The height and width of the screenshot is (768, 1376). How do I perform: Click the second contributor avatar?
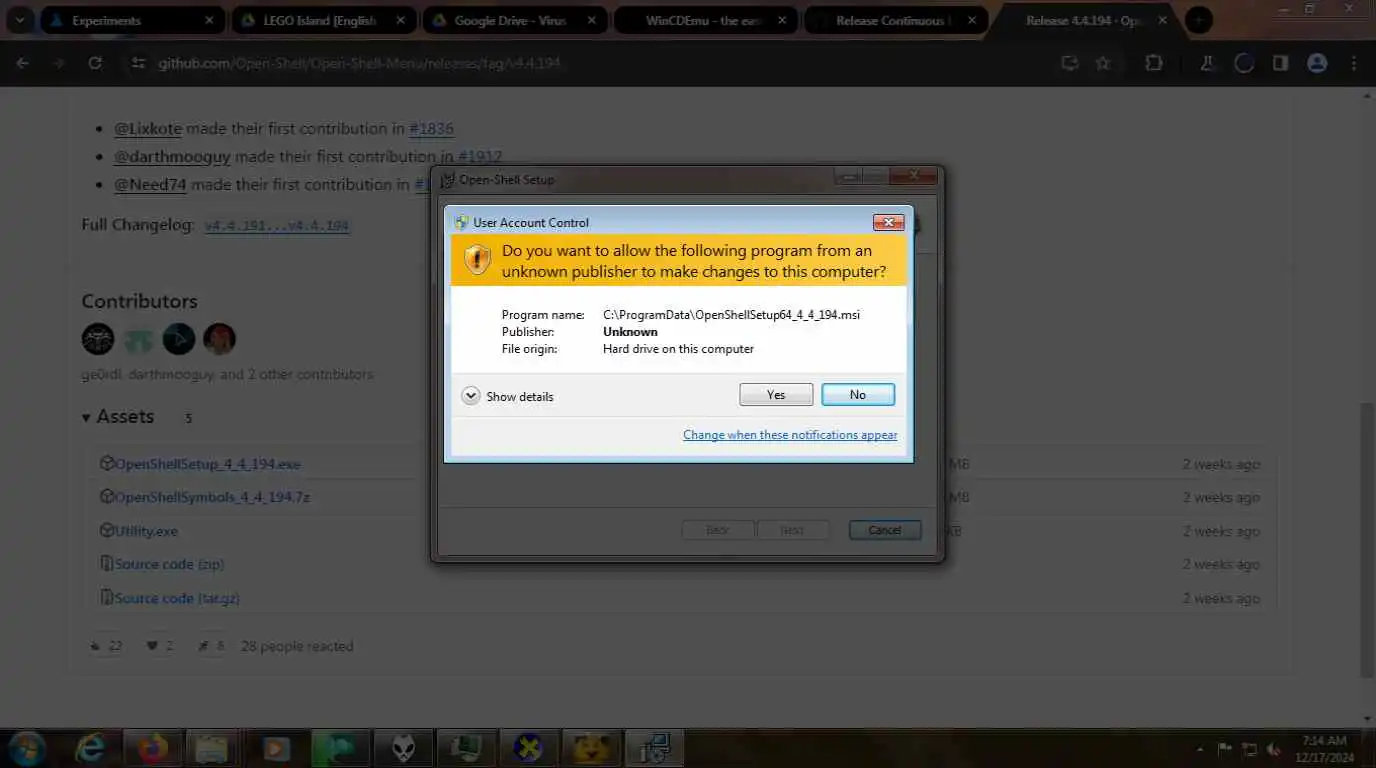point(138,339)
